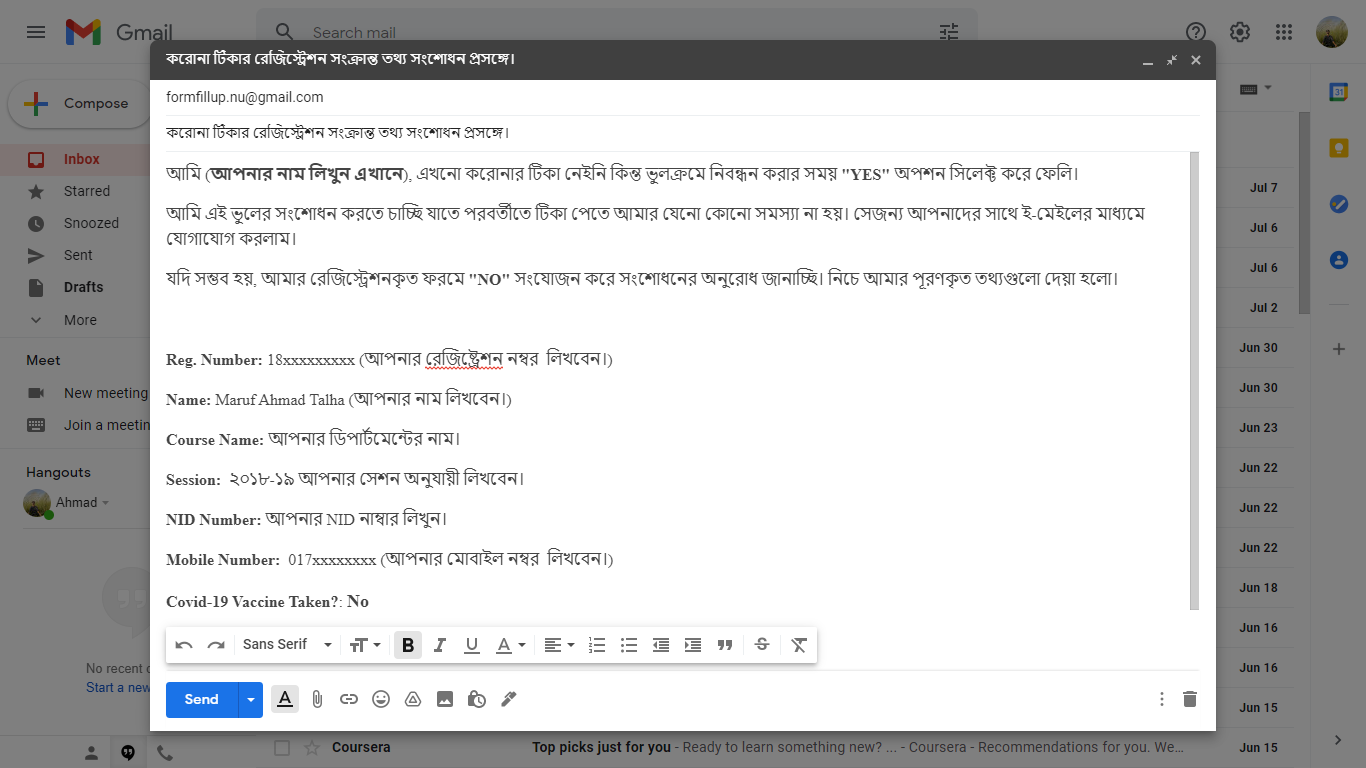The width and height of the screenshot is (1366, 768).
Task: Open the text alignment dropdown
Action: pyautogui.click(x=559, y=645)
